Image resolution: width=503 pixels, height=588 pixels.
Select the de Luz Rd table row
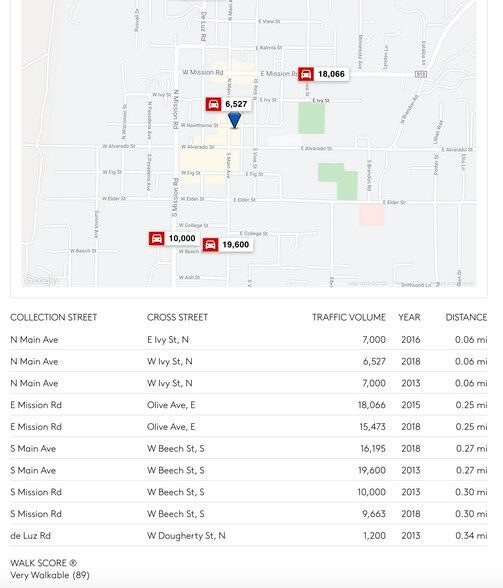click(249, 536)
